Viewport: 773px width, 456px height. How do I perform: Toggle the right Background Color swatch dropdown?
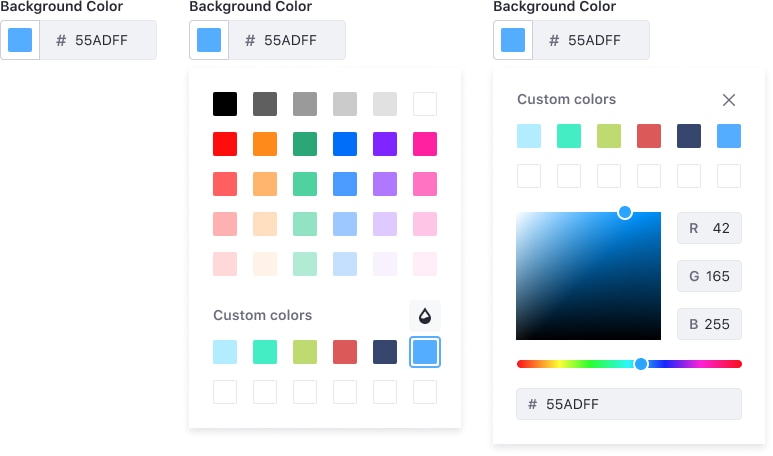click(x=513, y=41)
